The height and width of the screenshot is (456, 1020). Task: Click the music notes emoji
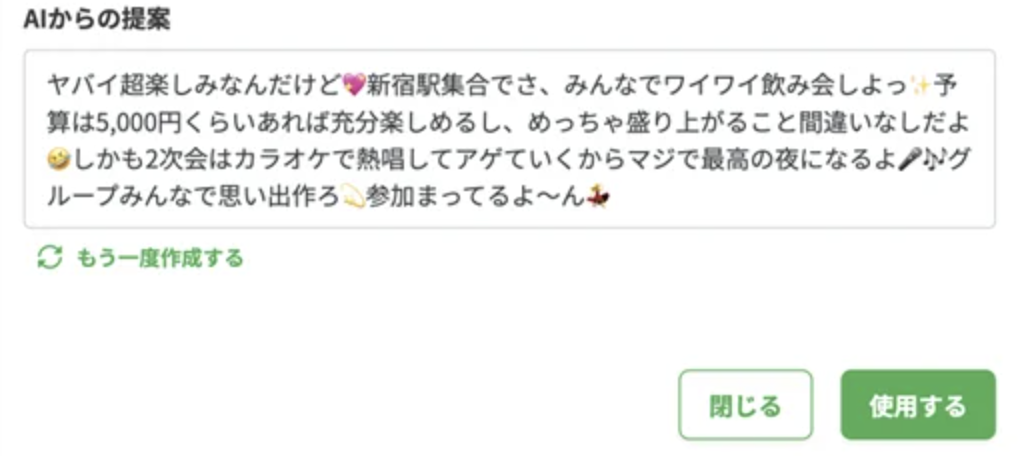(x=932, y=159)
